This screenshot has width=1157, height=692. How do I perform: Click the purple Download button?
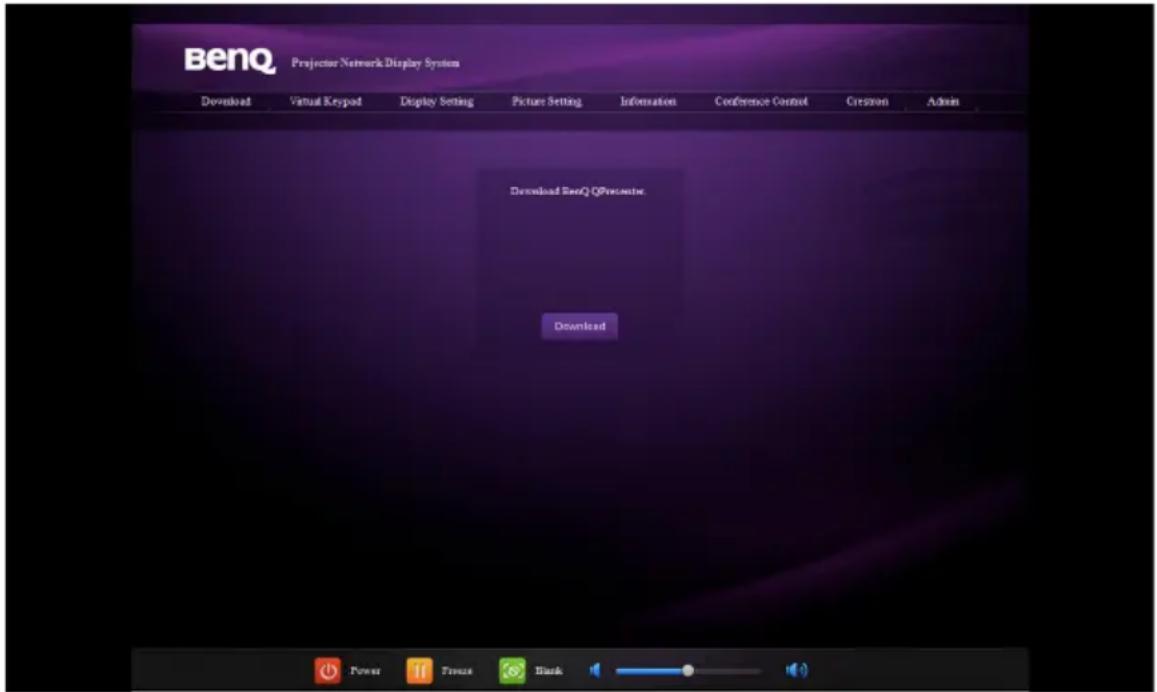point(579,326)
